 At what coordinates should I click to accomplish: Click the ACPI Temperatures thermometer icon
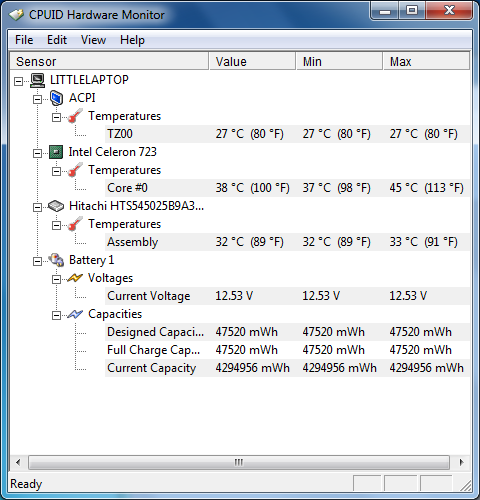coord(75,116)
